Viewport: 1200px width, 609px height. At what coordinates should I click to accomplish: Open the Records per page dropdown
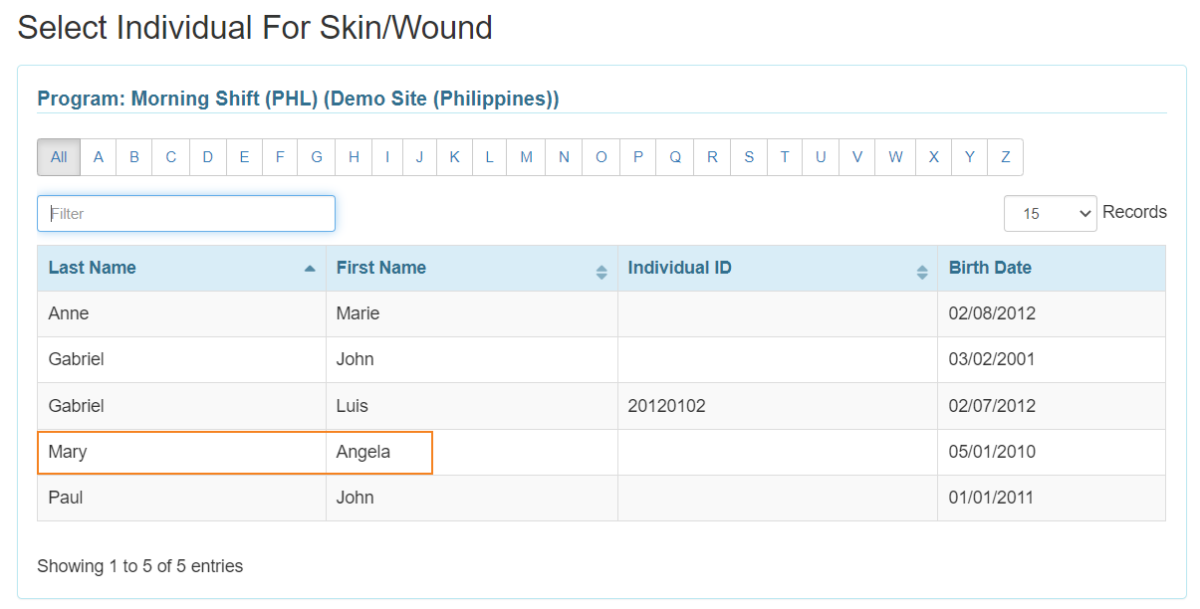coord(1050,212)
